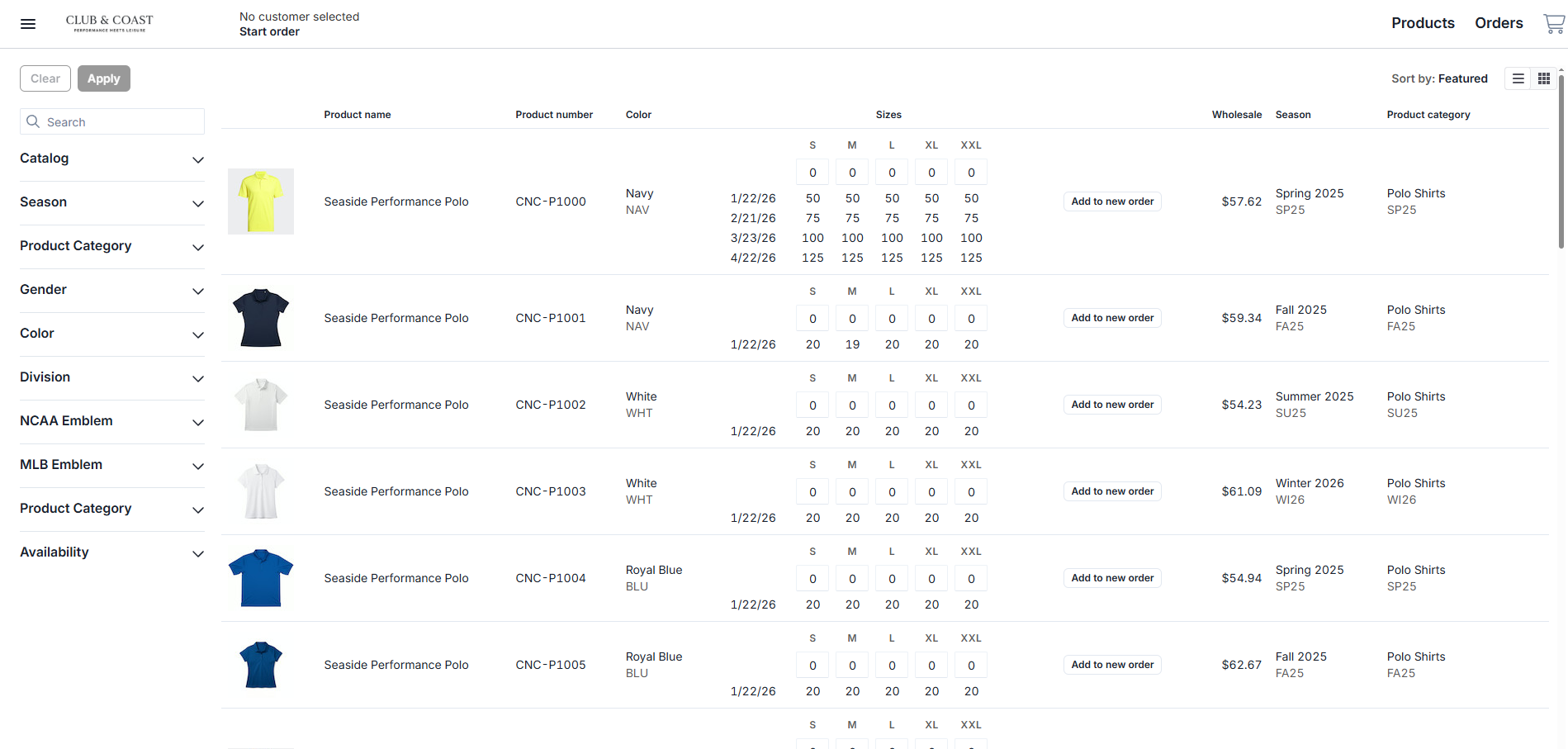The height and width of the screenshot is (749, 1568).
Task: Open the hamburger navigation menu
Action: click(28, 24)
